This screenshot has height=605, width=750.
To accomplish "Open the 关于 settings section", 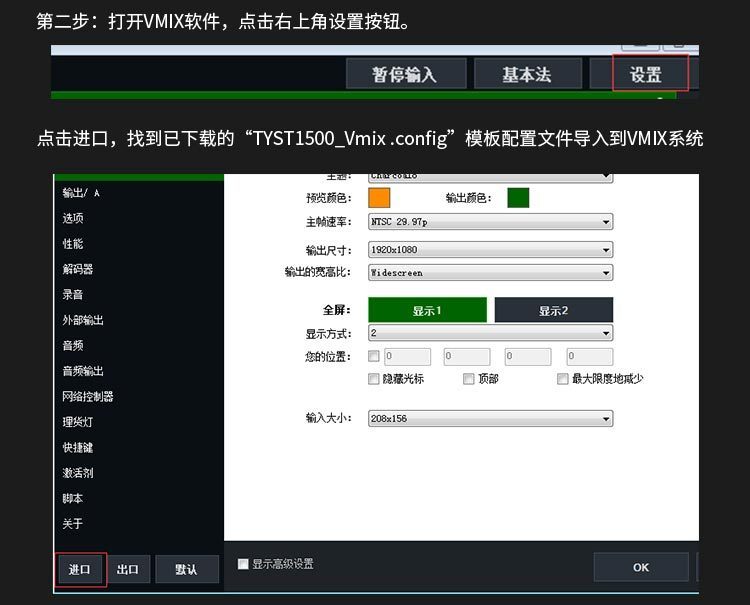I will pyautogui.click(x=73, y=523).
